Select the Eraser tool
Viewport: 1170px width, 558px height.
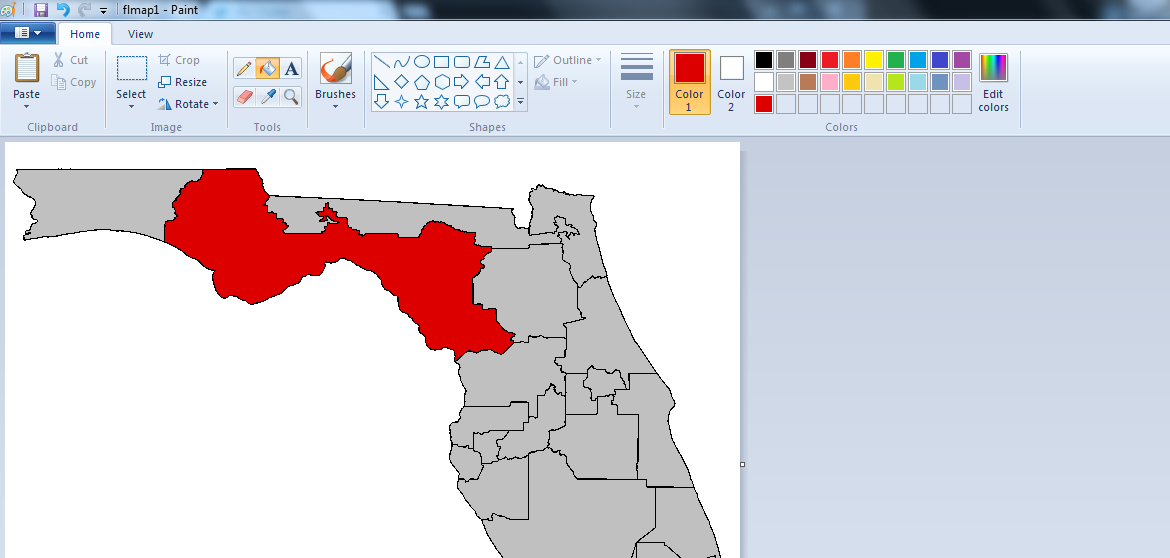[244, 95]
